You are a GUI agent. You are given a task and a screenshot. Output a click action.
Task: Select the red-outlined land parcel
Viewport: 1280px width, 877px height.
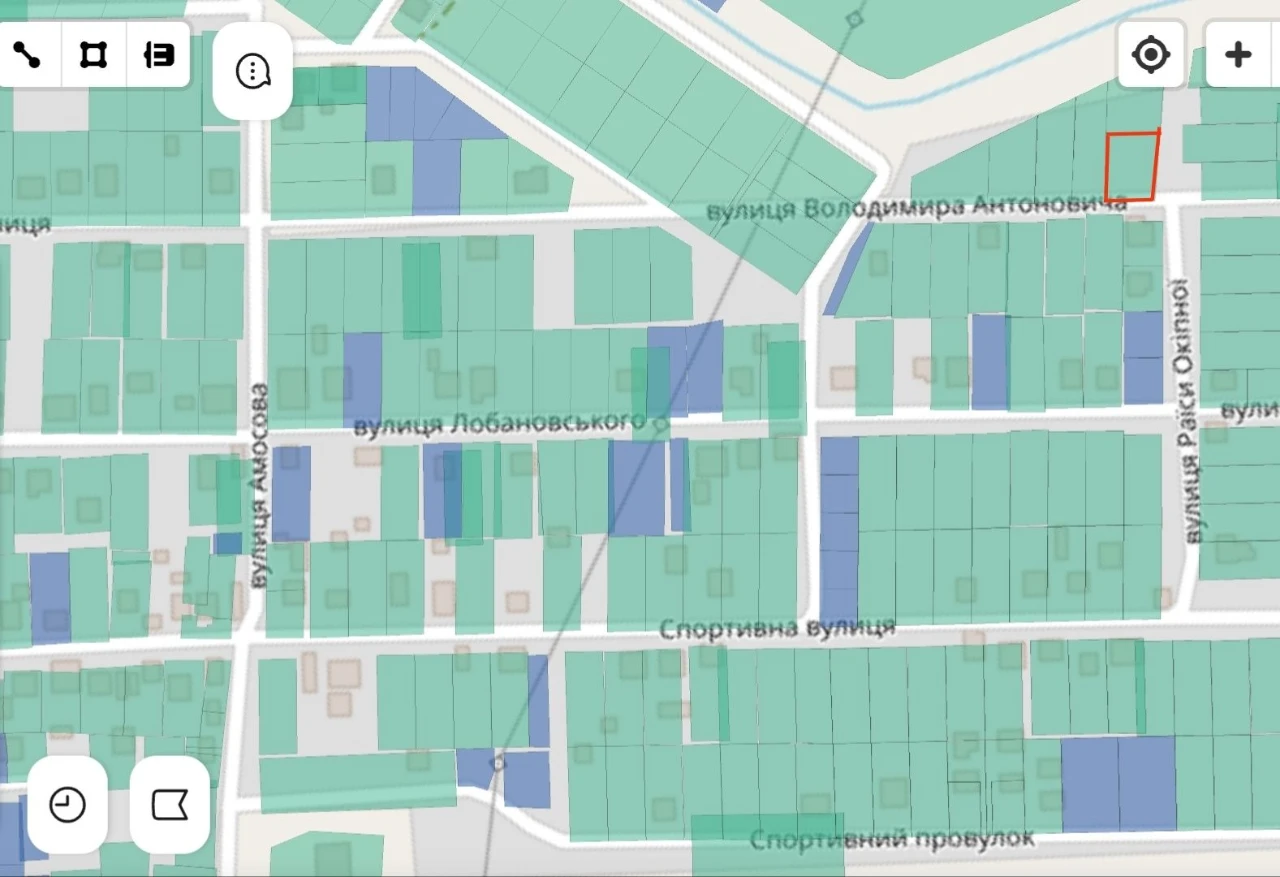(x=1131, y=166)
